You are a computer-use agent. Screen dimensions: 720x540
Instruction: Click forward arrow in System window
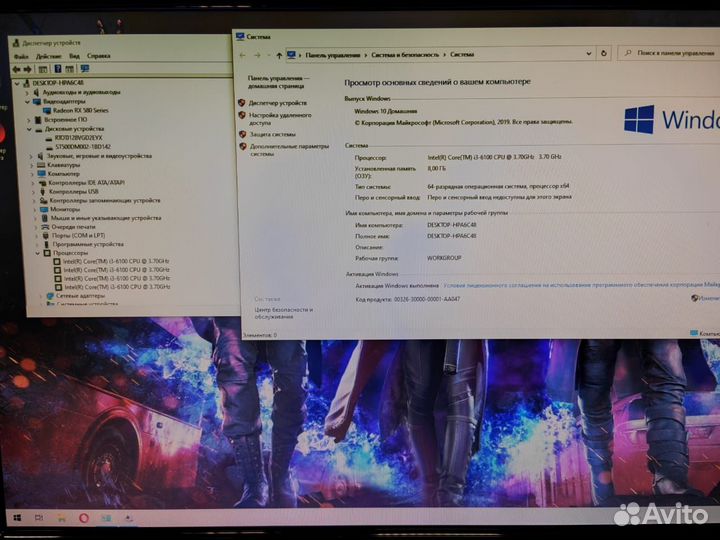point(257,55)
